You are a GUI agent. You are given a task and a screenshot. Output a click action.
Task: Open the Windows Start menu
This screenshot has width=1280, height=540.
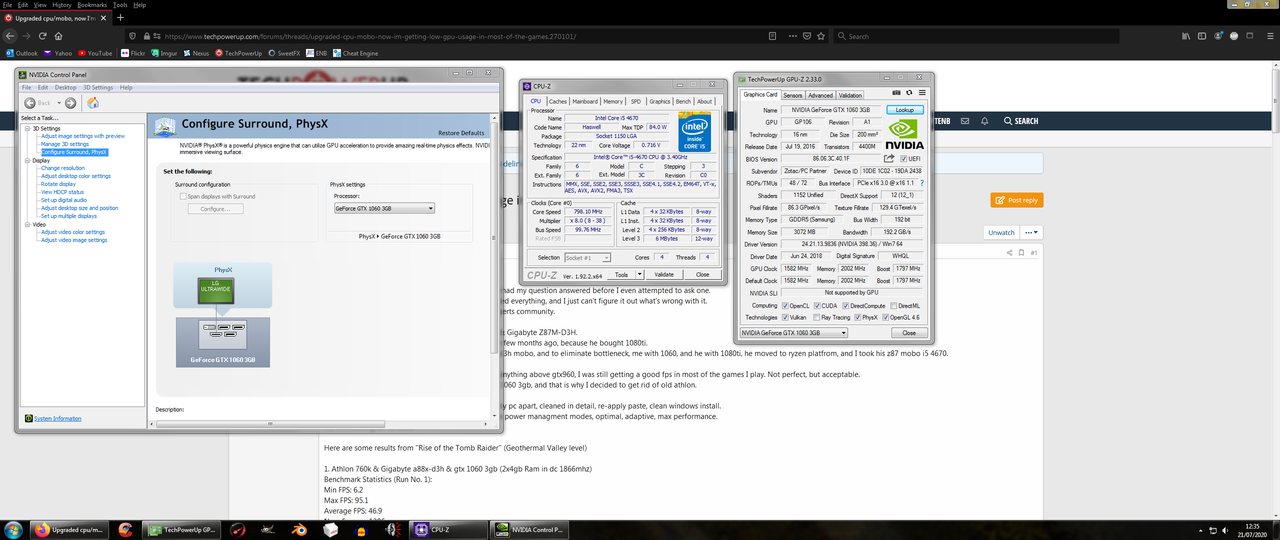pos(13,529)
